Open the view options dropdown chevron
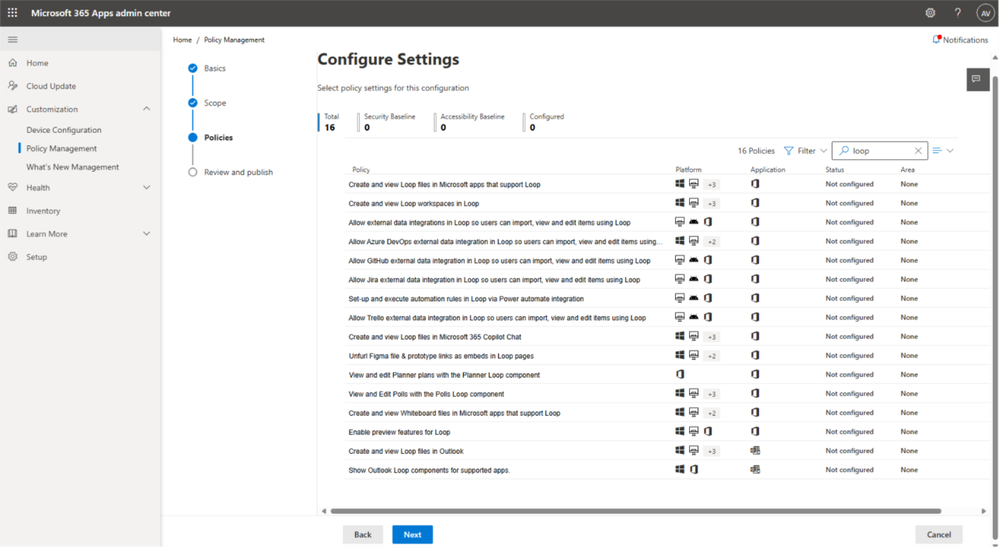Screen dimensions: 999x547 pyautogui.click(x=950, y=151)
